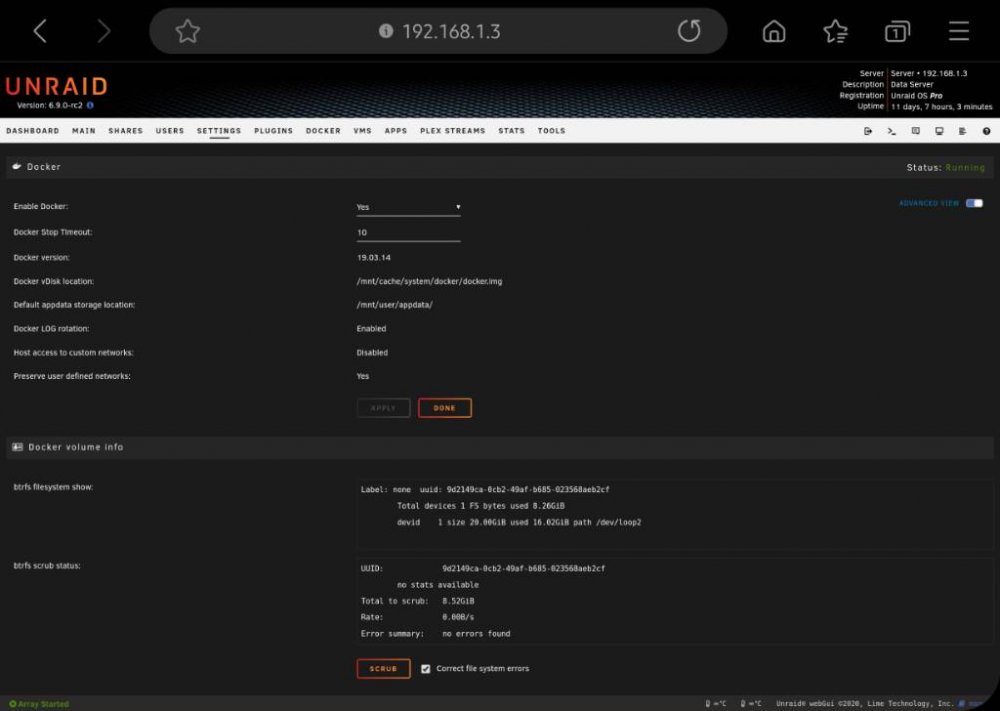
Task: Click the Uptime value in header
Action: (x=941, y=106)
